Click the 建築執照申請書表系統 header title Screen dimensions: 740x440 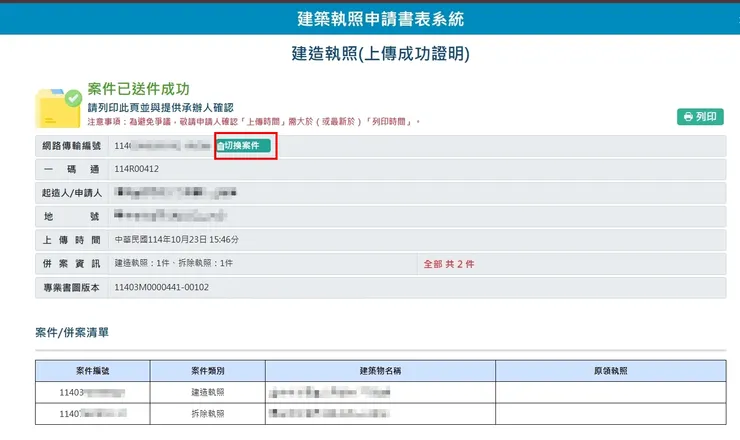(380, 19)
